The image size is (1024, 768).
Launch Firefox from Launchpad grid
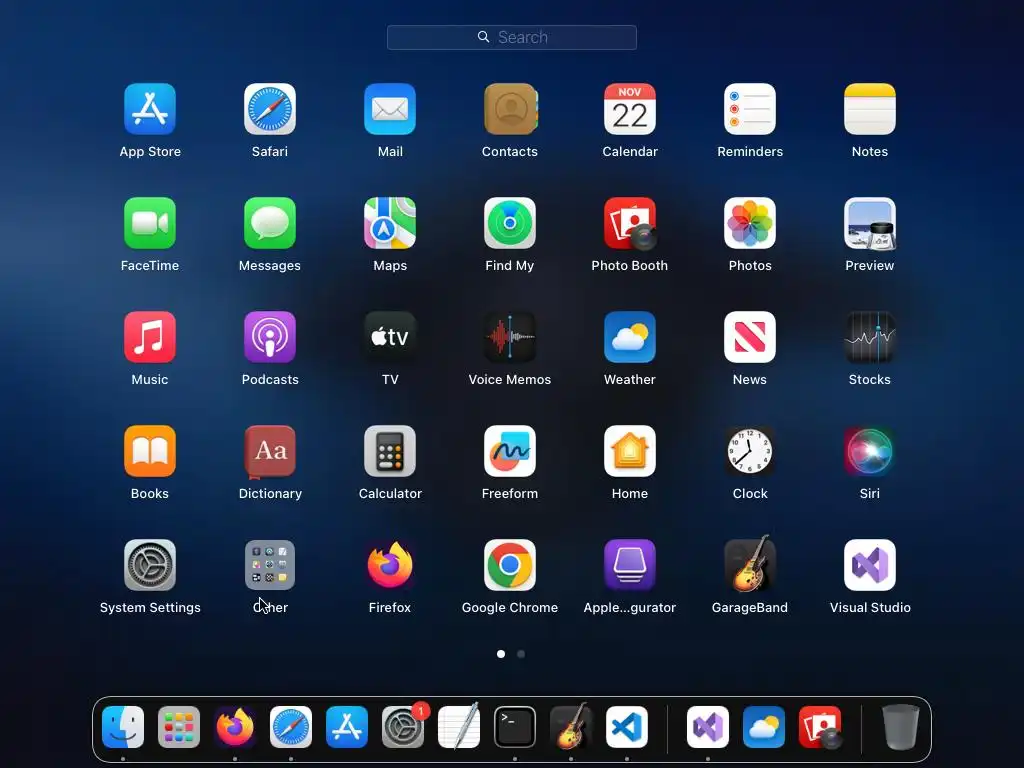390,565
